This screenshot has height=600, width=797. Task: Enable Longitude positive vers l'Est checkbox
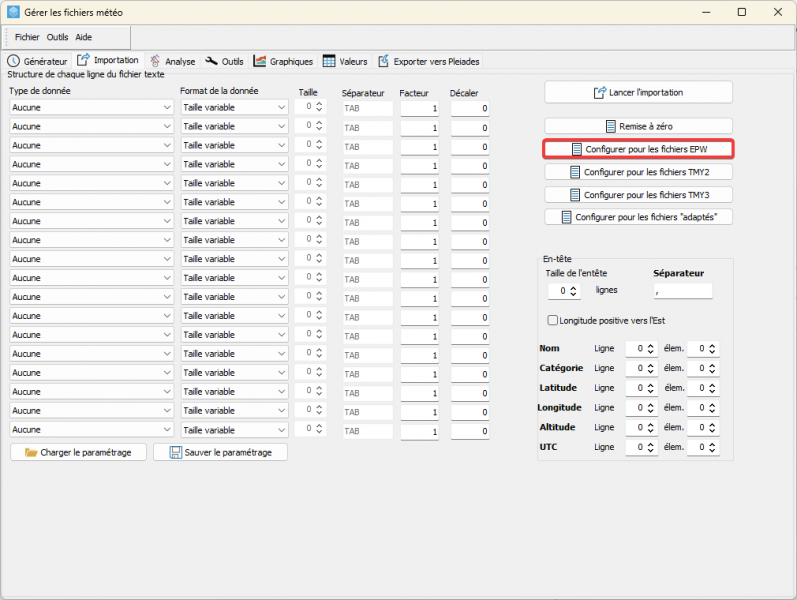click(x=553, y=320)
